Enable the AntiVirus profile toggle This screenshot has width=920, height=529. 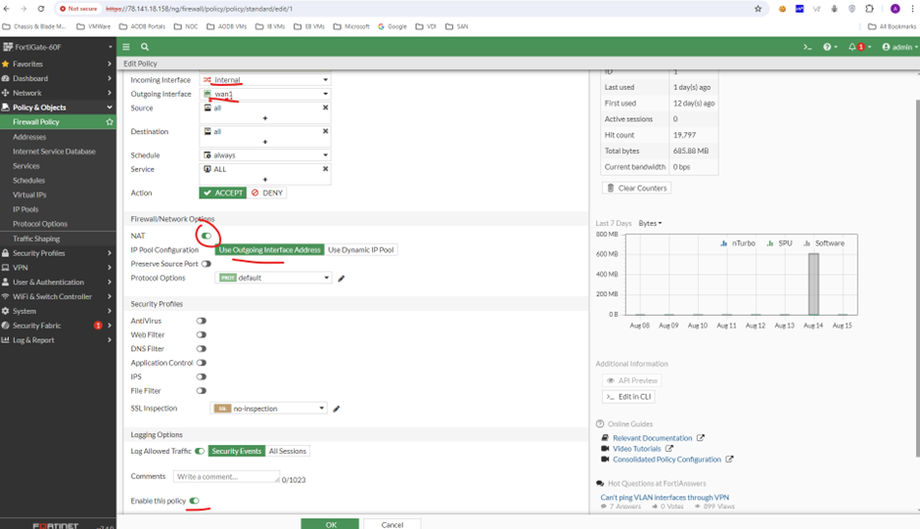tap(201, 321)
